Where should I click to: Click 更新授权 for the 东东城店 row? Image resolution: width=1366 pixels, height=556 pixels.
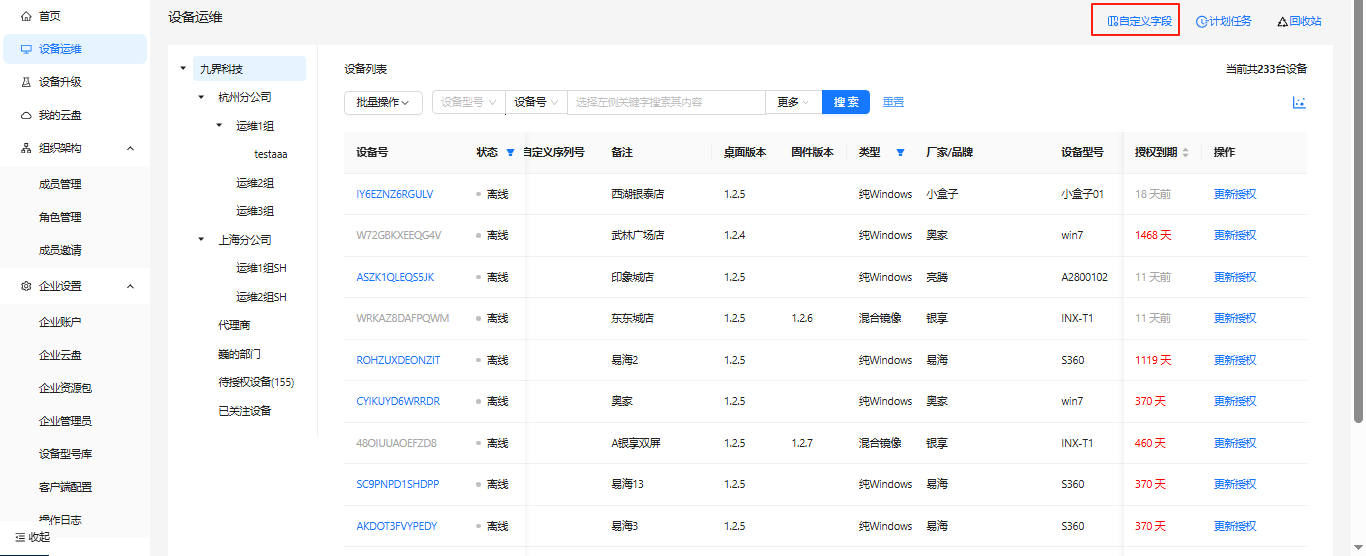(1235, 318)
